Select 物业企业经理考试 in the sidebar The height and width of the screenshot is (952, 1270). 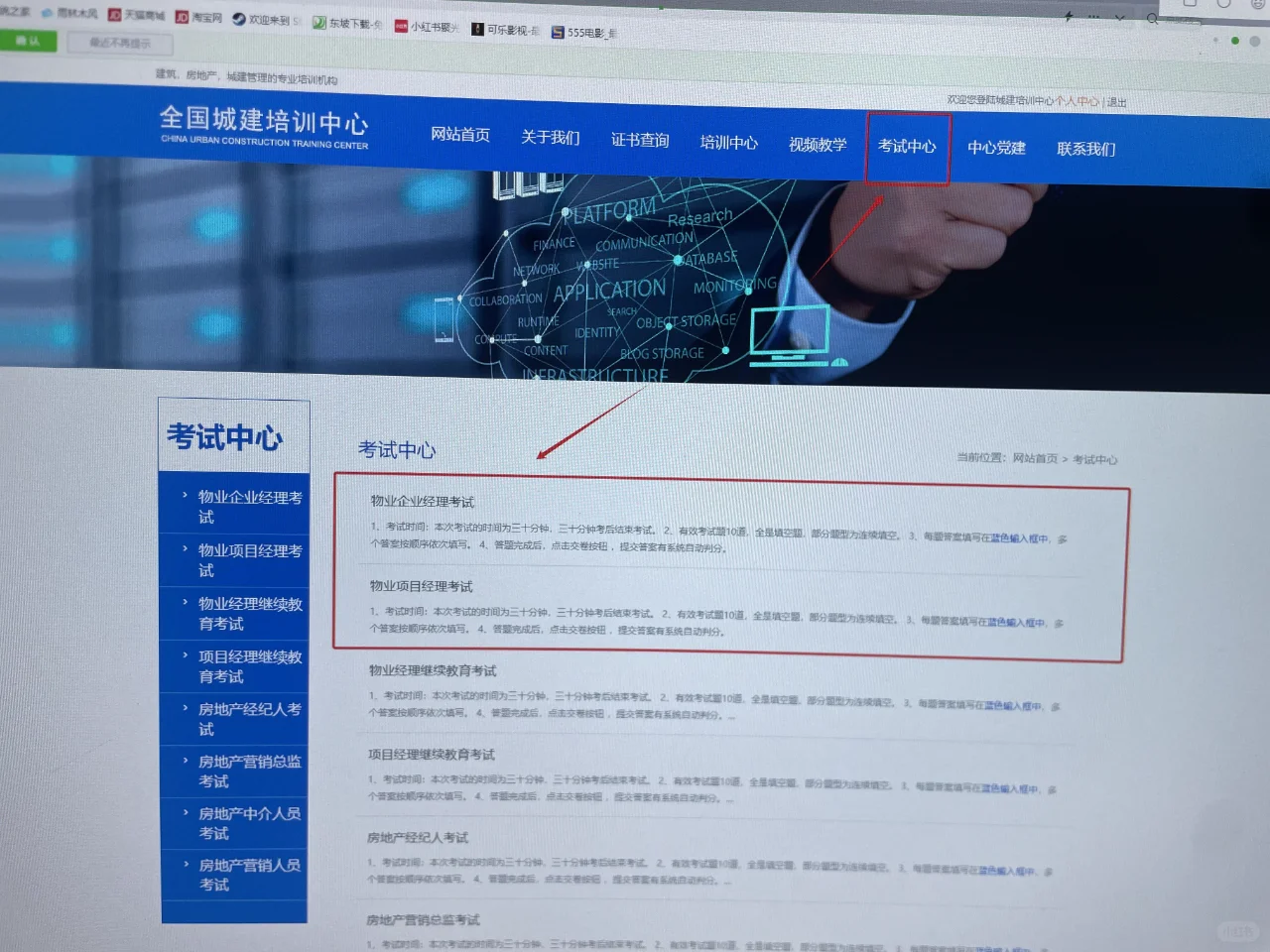tap(234, 507)
